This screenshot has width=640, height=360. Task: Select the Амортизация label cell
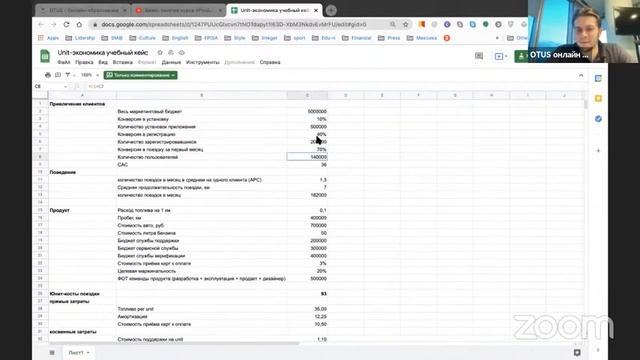coord(202,317)
